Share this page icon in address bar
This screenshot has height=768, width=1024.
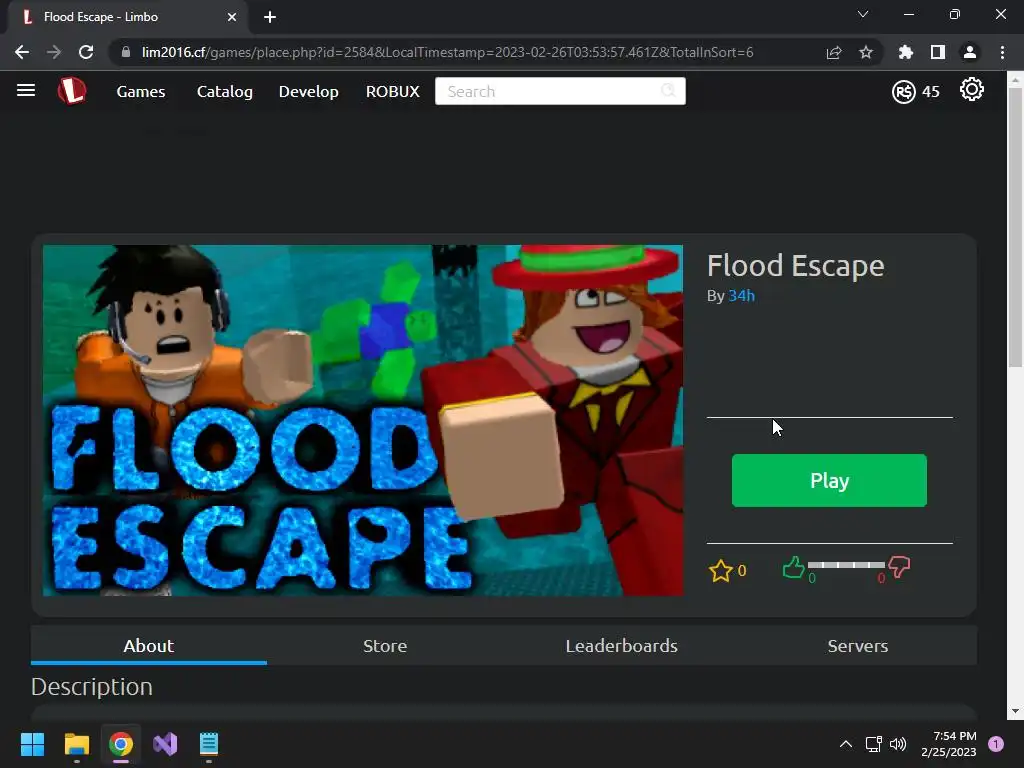[834, 52]
